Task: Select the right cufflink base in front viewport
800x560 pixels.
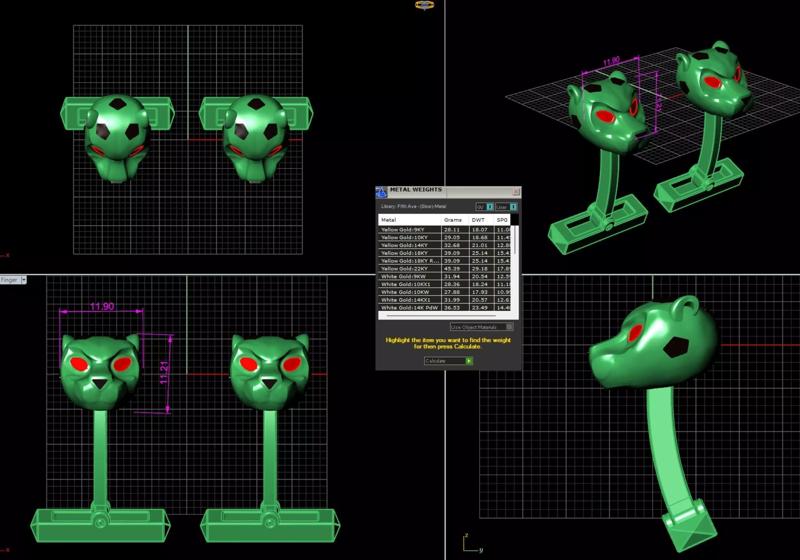Action: [x=270, y=525]
